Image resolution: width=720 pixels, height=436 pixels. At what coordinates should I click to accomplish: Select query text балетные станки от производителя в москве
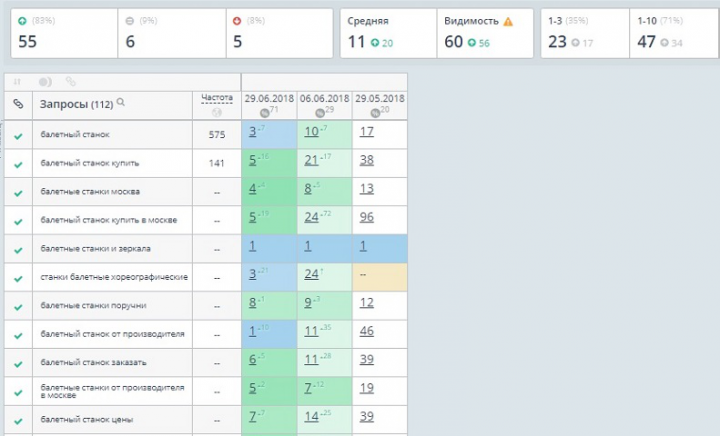[x=112, y=391]
